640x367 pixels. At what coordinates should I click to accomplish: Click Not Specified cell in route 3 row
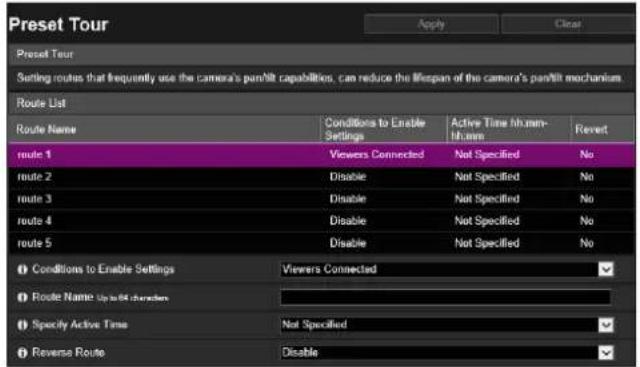pos(487,199)
